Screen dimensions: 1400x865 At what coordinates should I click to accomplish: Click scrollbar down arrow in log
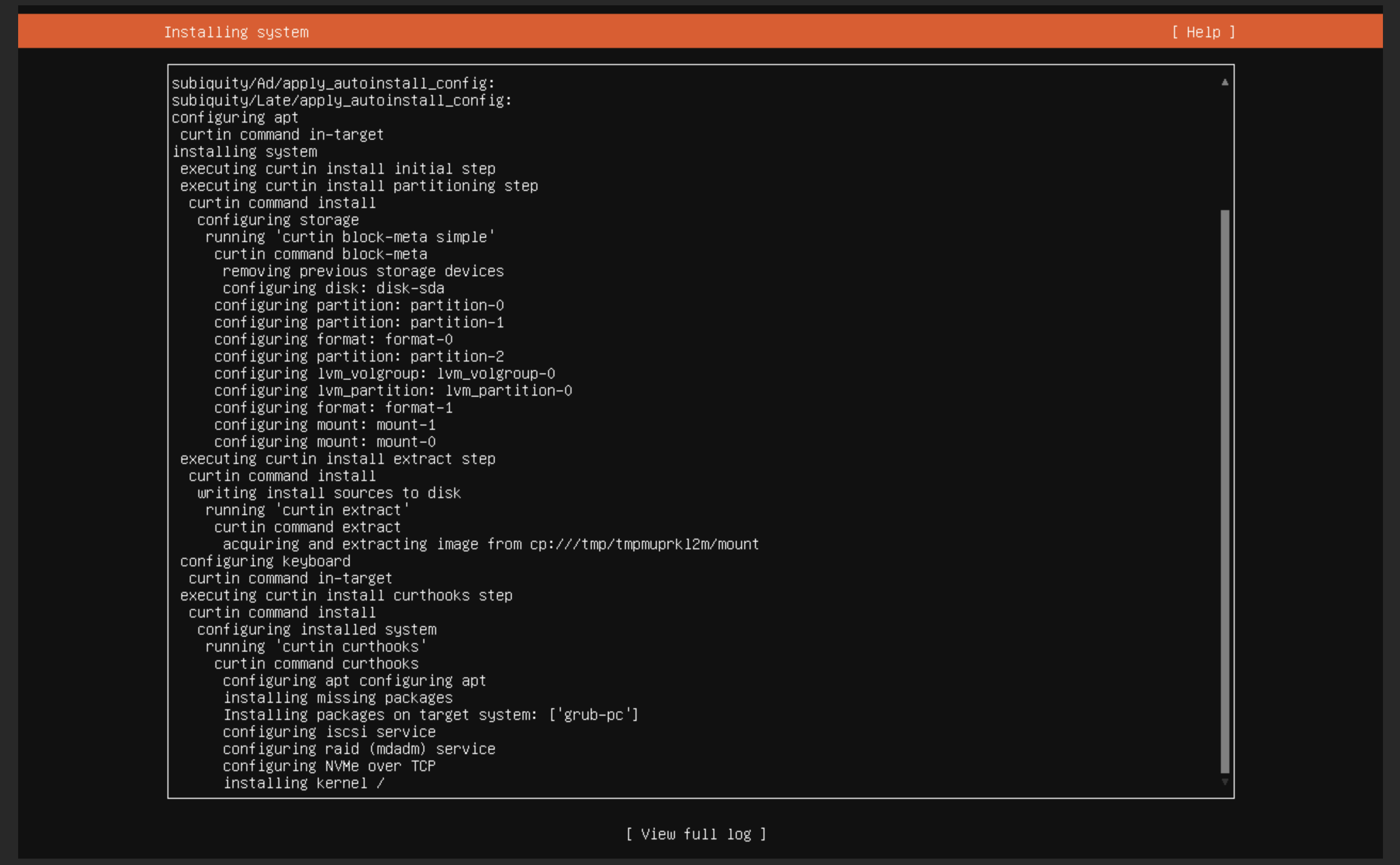pyautogui.click(x=1225, y=781)
